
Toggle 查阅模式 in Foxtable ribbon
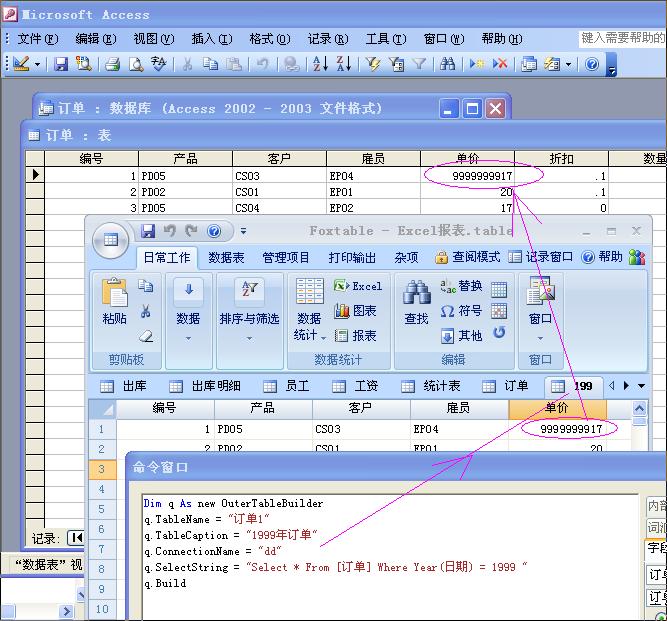click(468, 257)
